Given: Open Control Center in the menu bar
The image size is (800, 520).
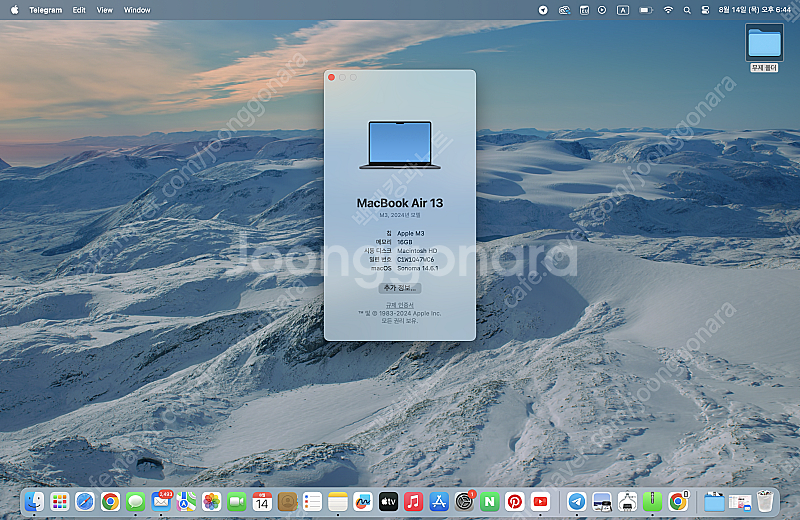Looking at the screenshot, I should coord(705,10).
